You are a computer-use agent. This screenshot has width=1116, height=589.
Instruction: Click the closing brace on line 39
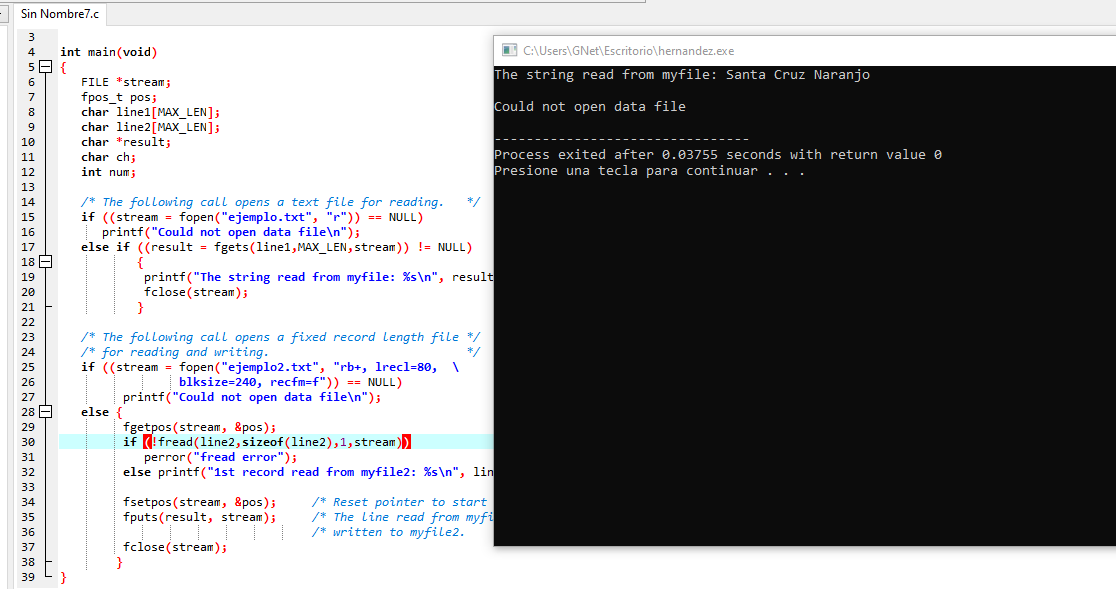[63, 577]
